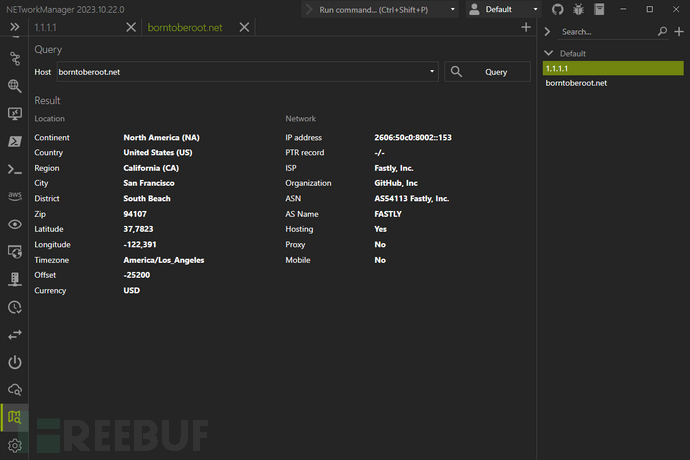Image resolution: width=690 pixels, height=460 pixels.
Task: Click the bug report icon
Action: [x=578, y=9]
